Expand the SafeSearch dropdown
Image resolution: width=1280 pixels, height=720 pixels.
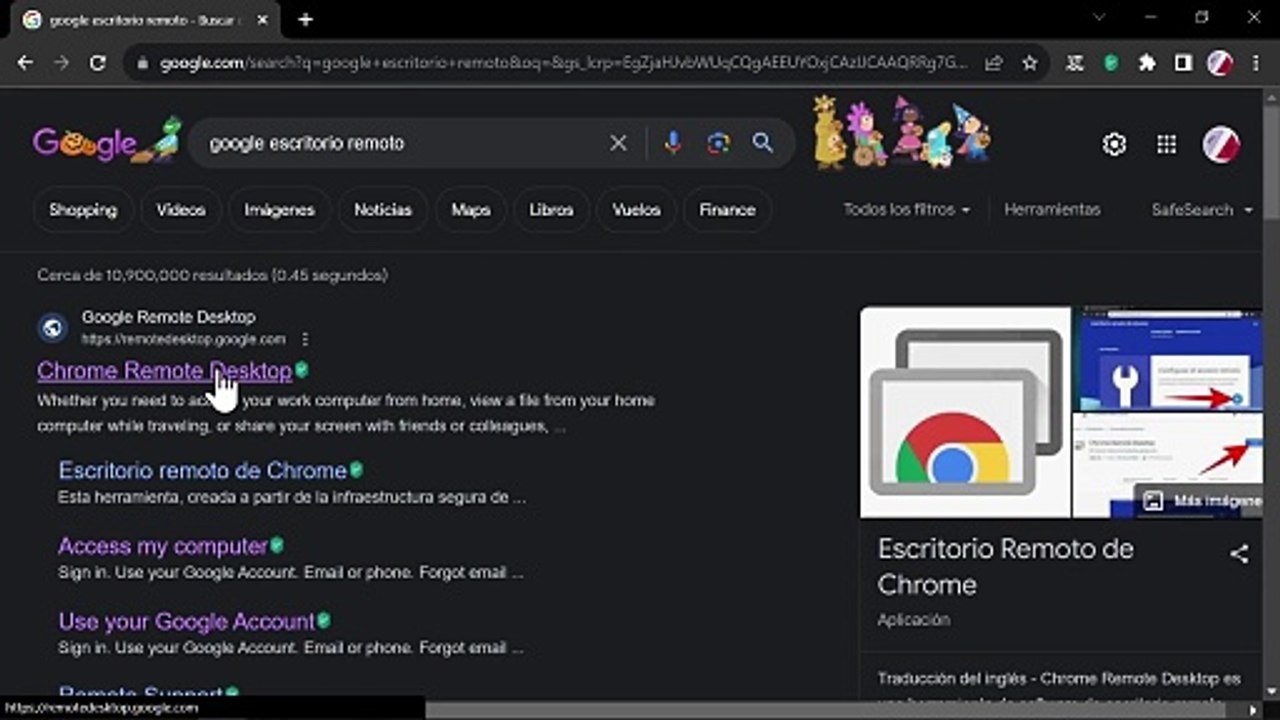(x=1202, y=210)
